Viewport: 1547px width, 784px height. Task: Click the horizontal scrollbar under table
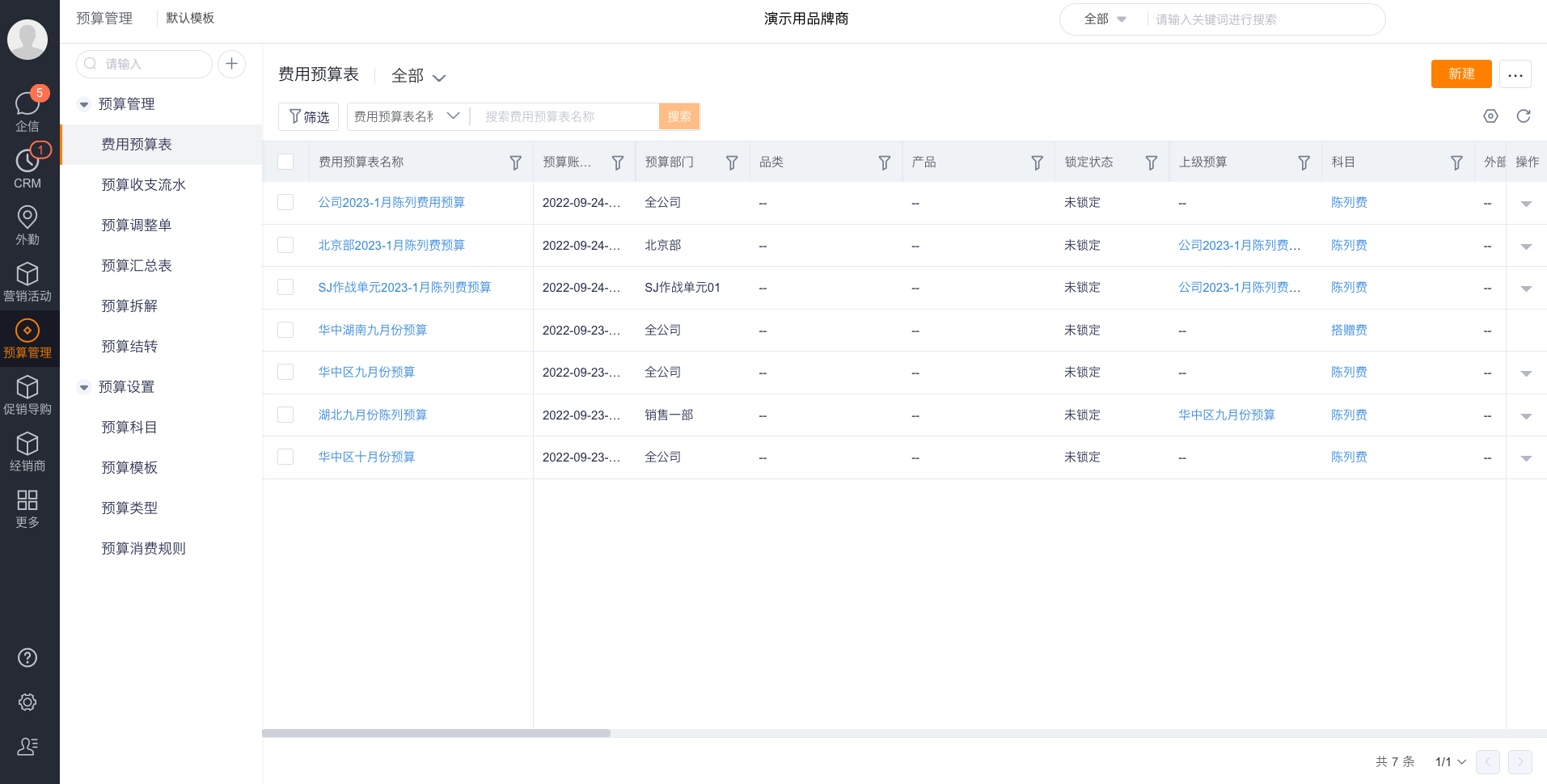pos(437,733)
